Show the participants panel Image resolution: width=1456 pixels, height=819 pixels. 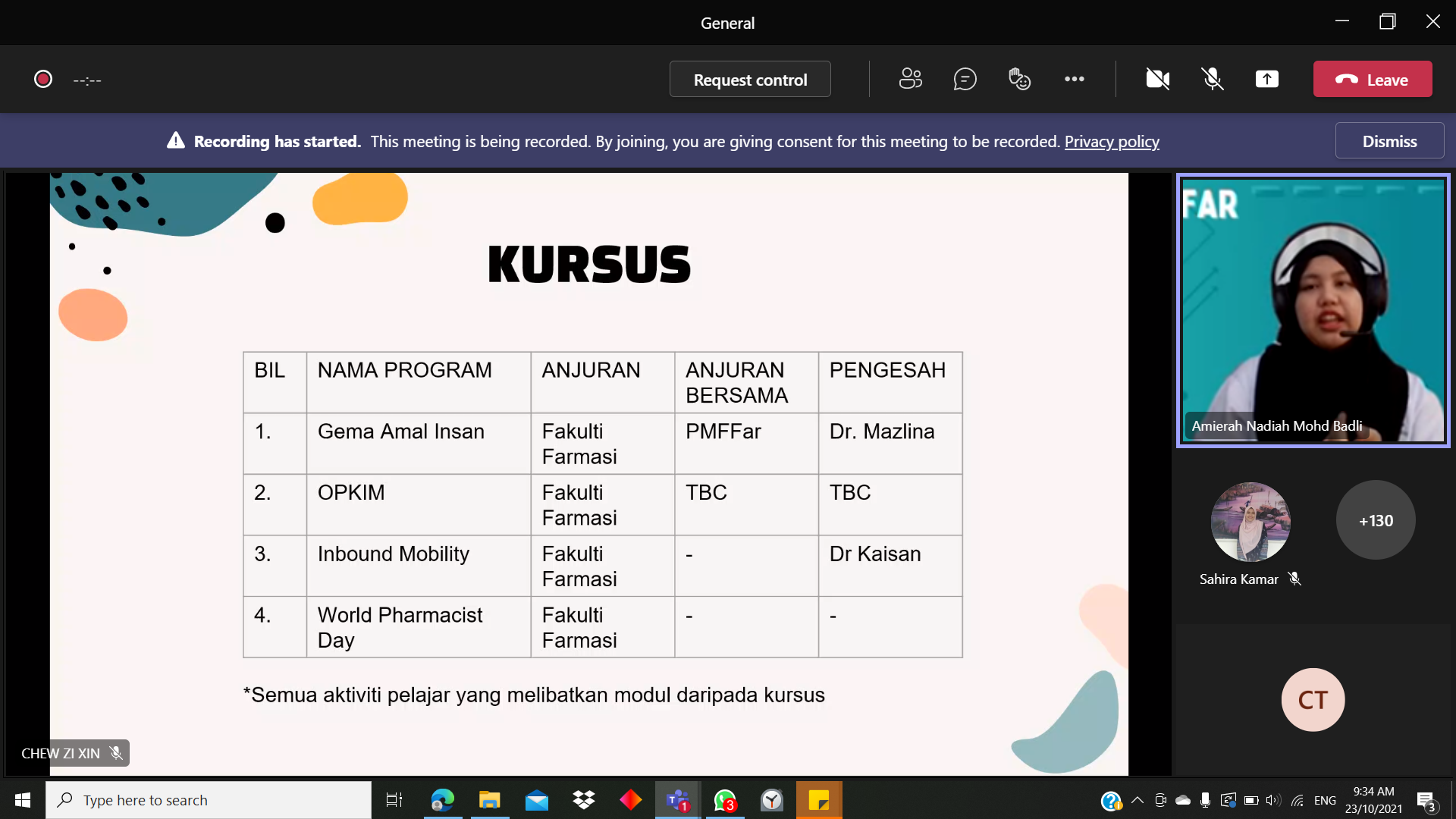tap(910, 79)
